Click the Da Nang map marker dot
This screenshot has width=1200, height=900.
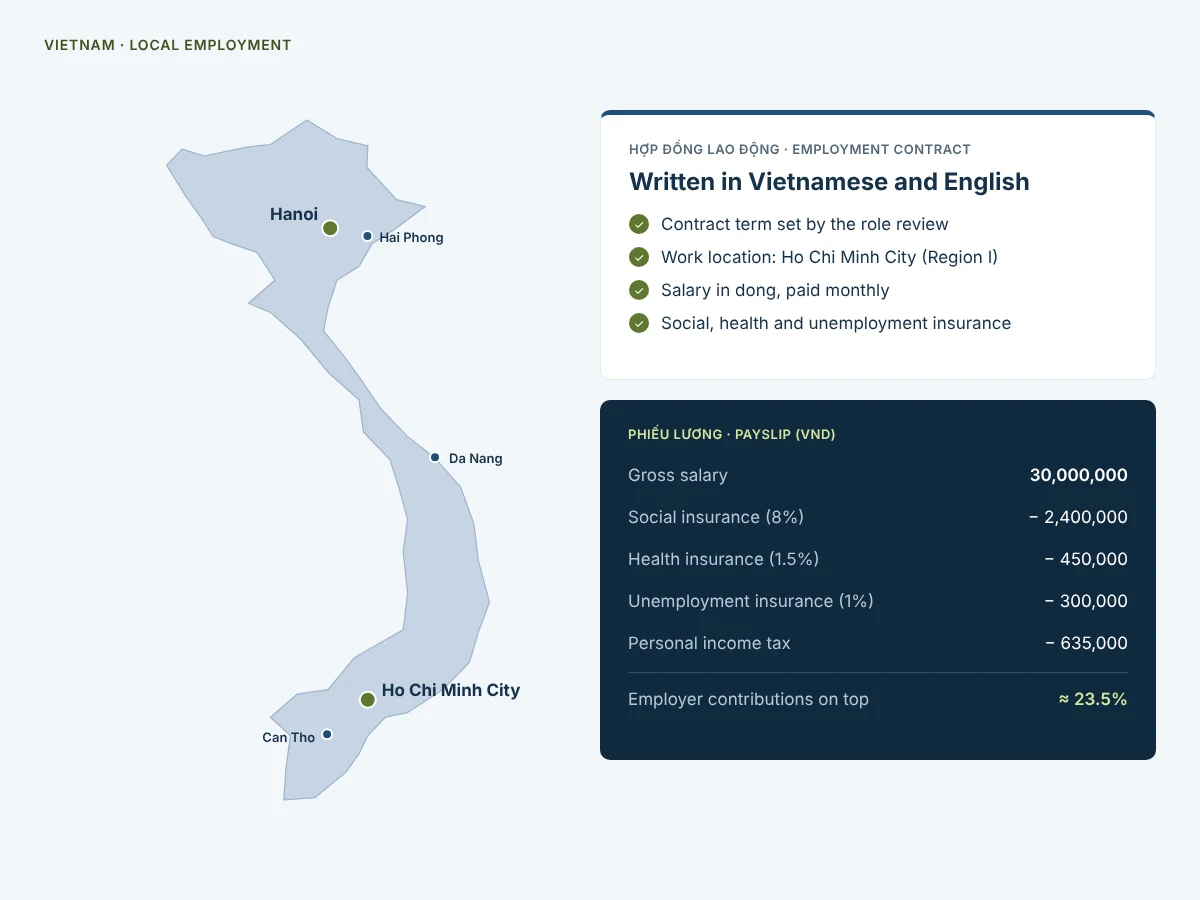click(435, 457)
